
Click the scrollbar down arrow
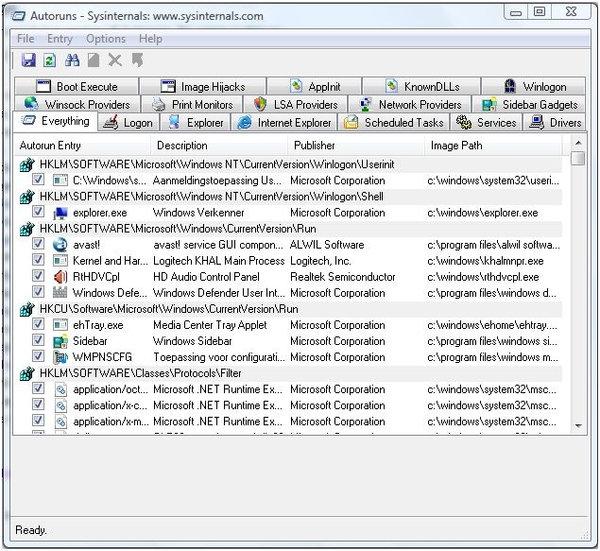(578, 425)
